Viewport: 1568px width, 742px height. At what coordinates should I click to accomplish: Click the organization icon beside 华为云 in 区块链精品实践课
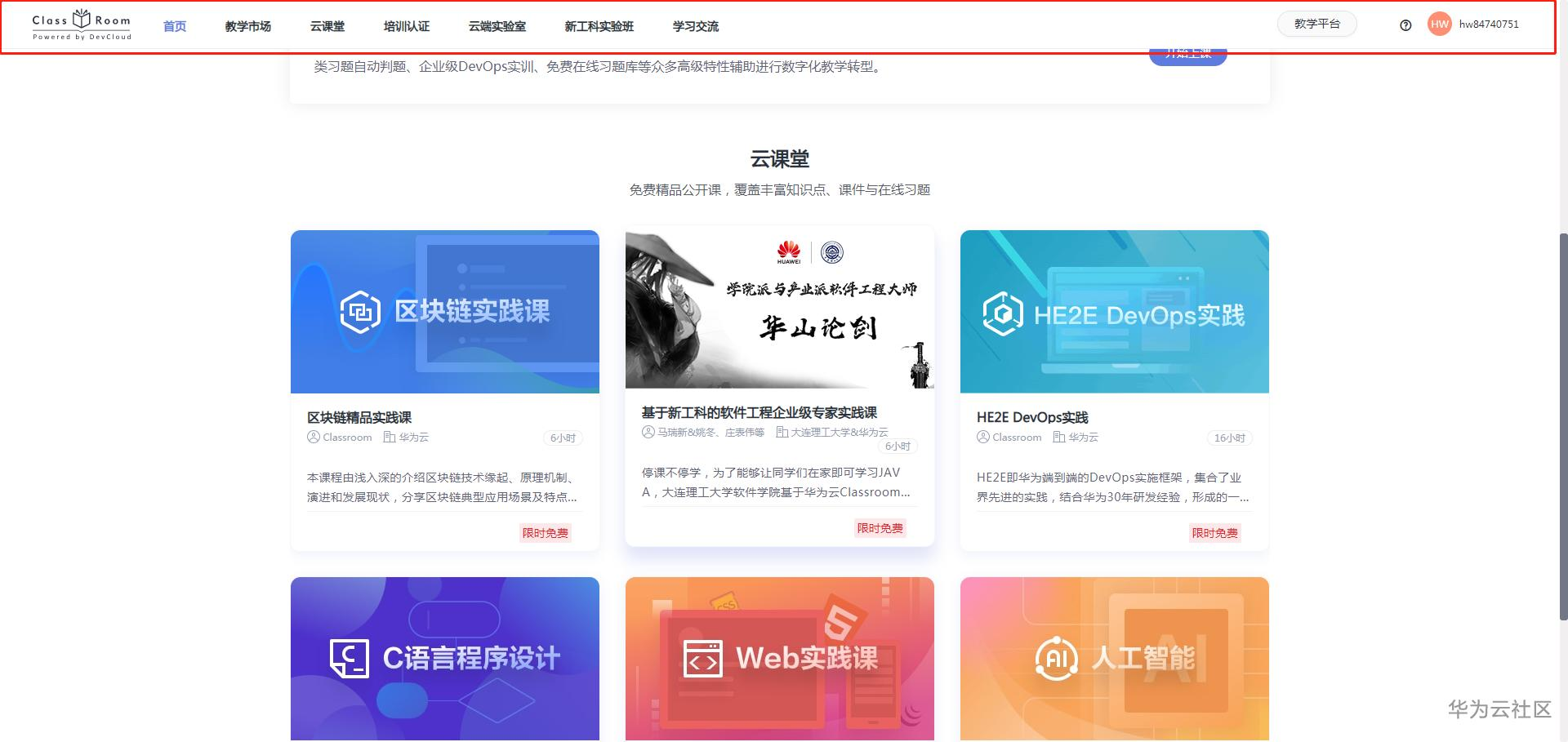point(390,438)
